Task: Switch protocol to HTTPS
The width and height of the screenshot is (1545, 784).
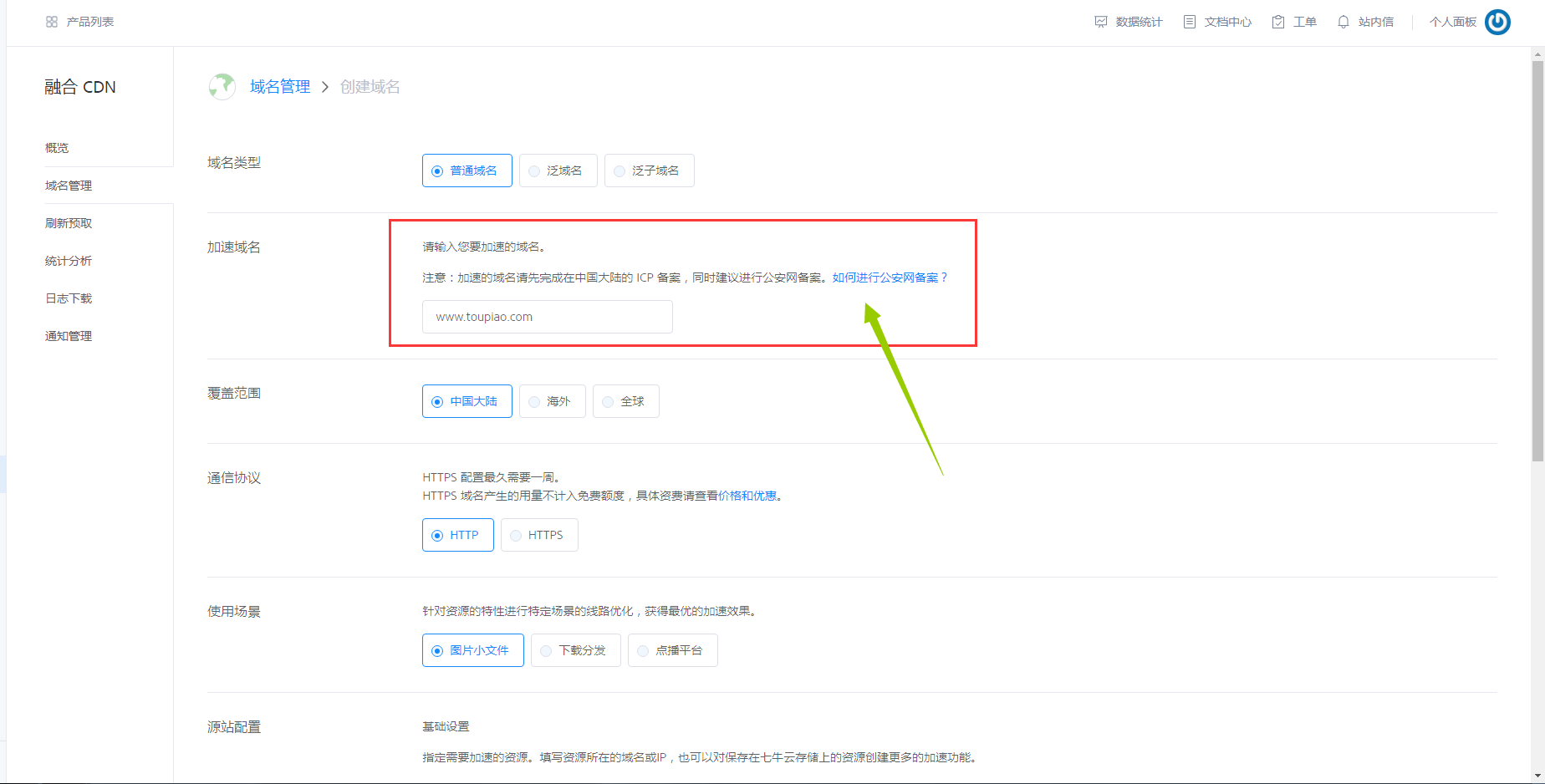Action: (x=538, y=535)
